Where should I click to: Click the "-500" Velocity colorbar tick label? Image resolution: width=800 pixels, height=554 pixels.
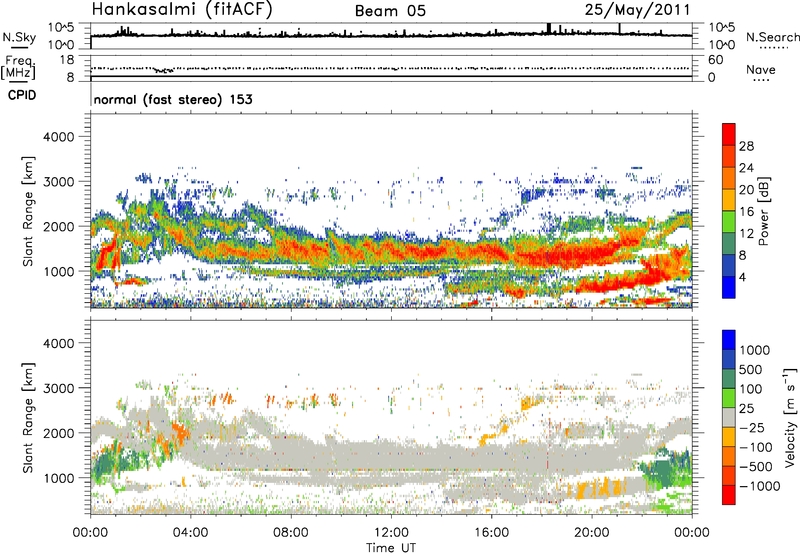(x=756, y=466)
